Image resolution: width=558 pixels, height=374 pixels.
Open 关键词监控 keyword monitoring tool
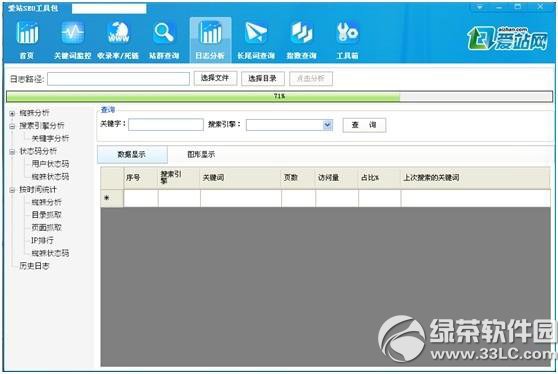point(73,39)
